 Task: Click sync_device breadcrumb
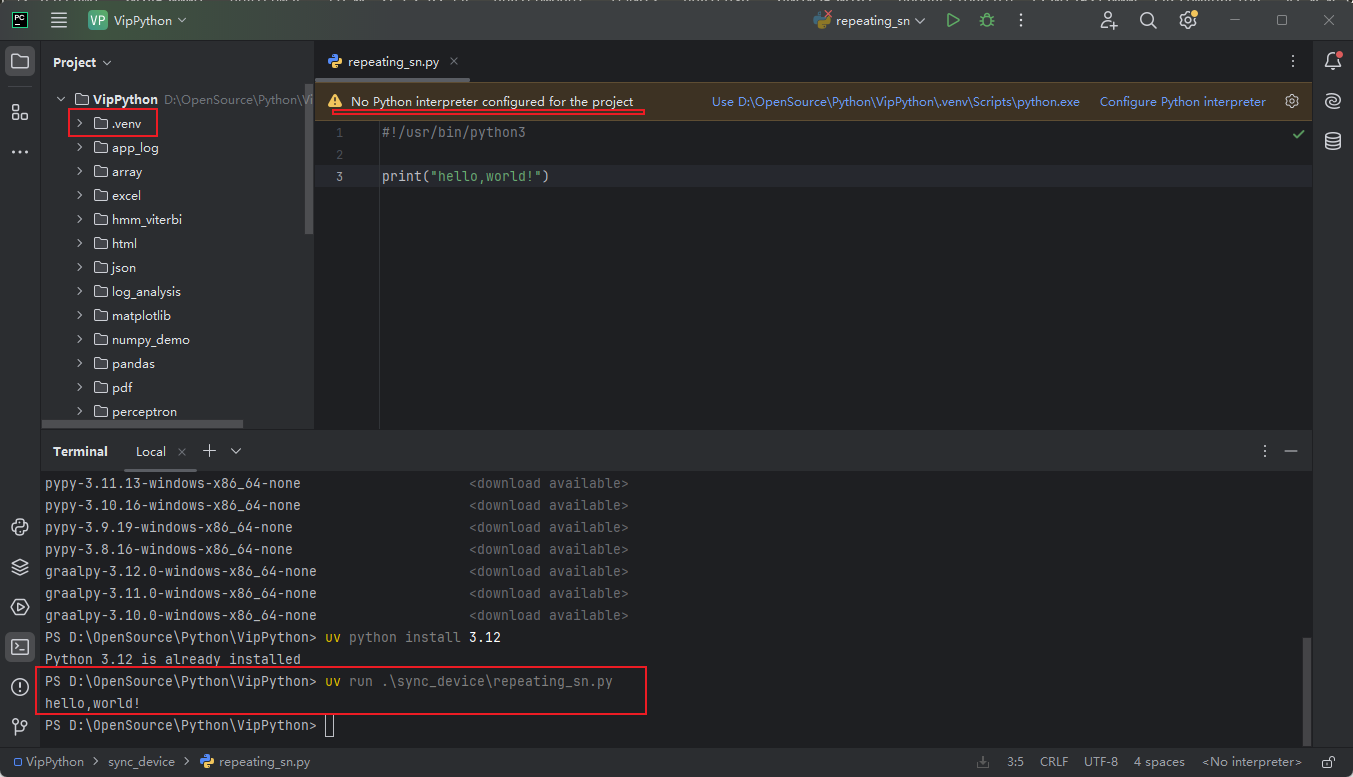(141, 762)
